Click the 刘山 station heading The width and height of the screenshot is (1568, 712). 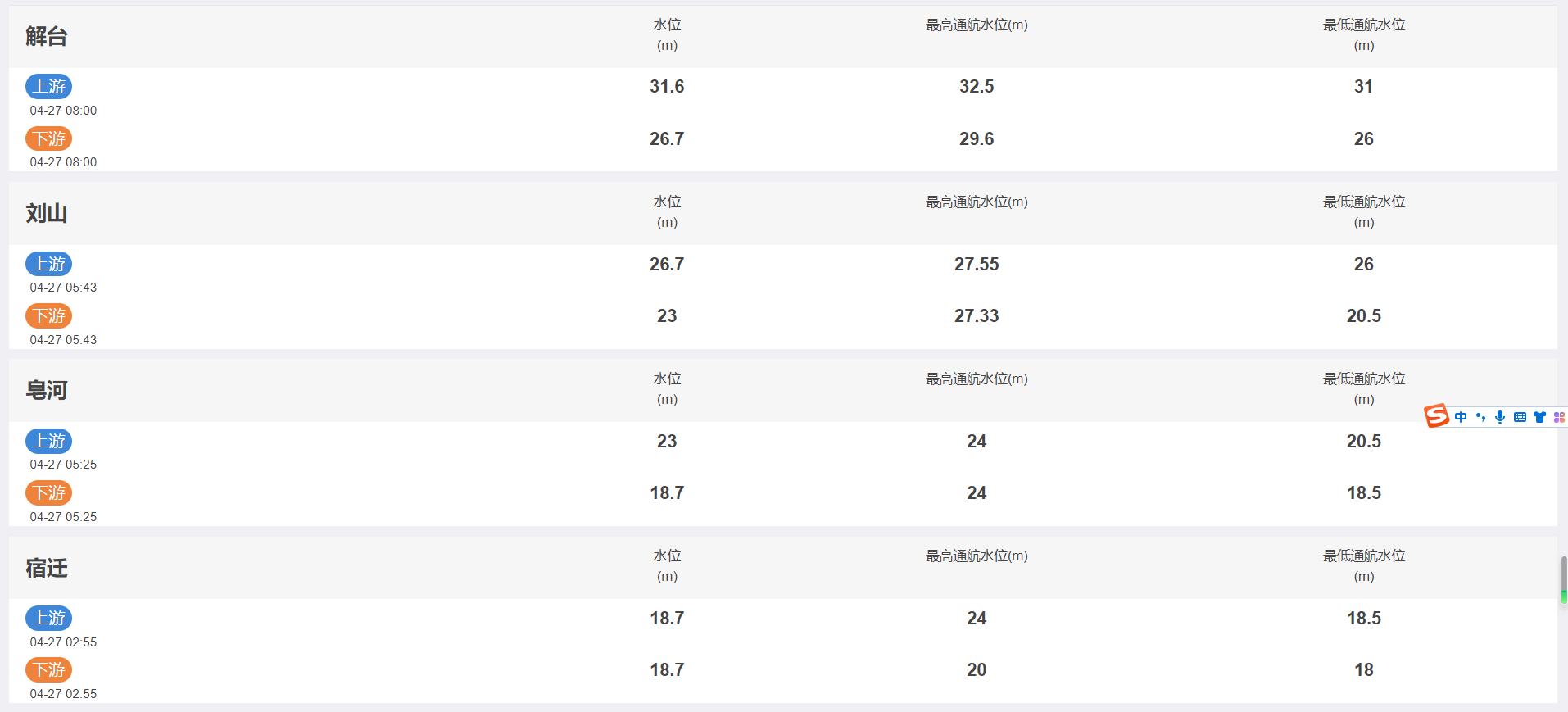(x=47, y=213)
